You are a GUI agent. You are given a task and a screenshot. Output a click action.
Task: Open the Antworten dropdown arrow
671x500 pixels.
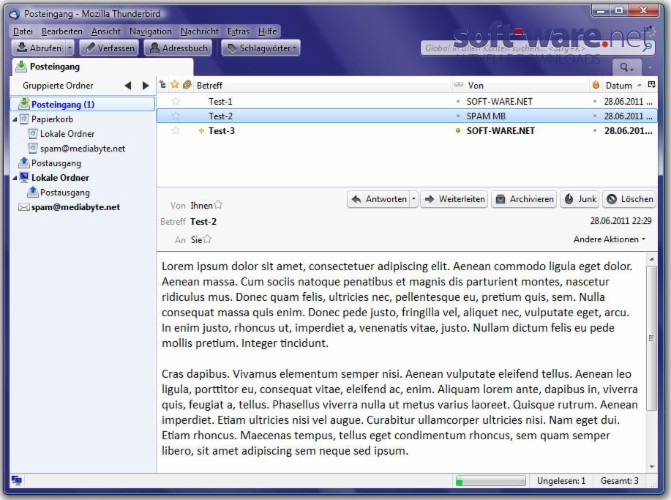coord(414,199)
